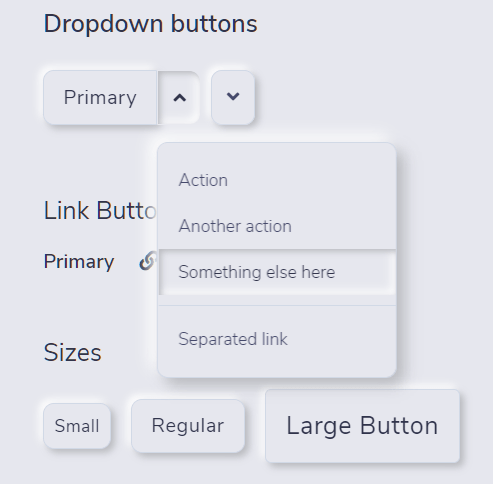Click the Primary split button label
The height and width of the screenshot is (484, 493).
coord(100,98)
